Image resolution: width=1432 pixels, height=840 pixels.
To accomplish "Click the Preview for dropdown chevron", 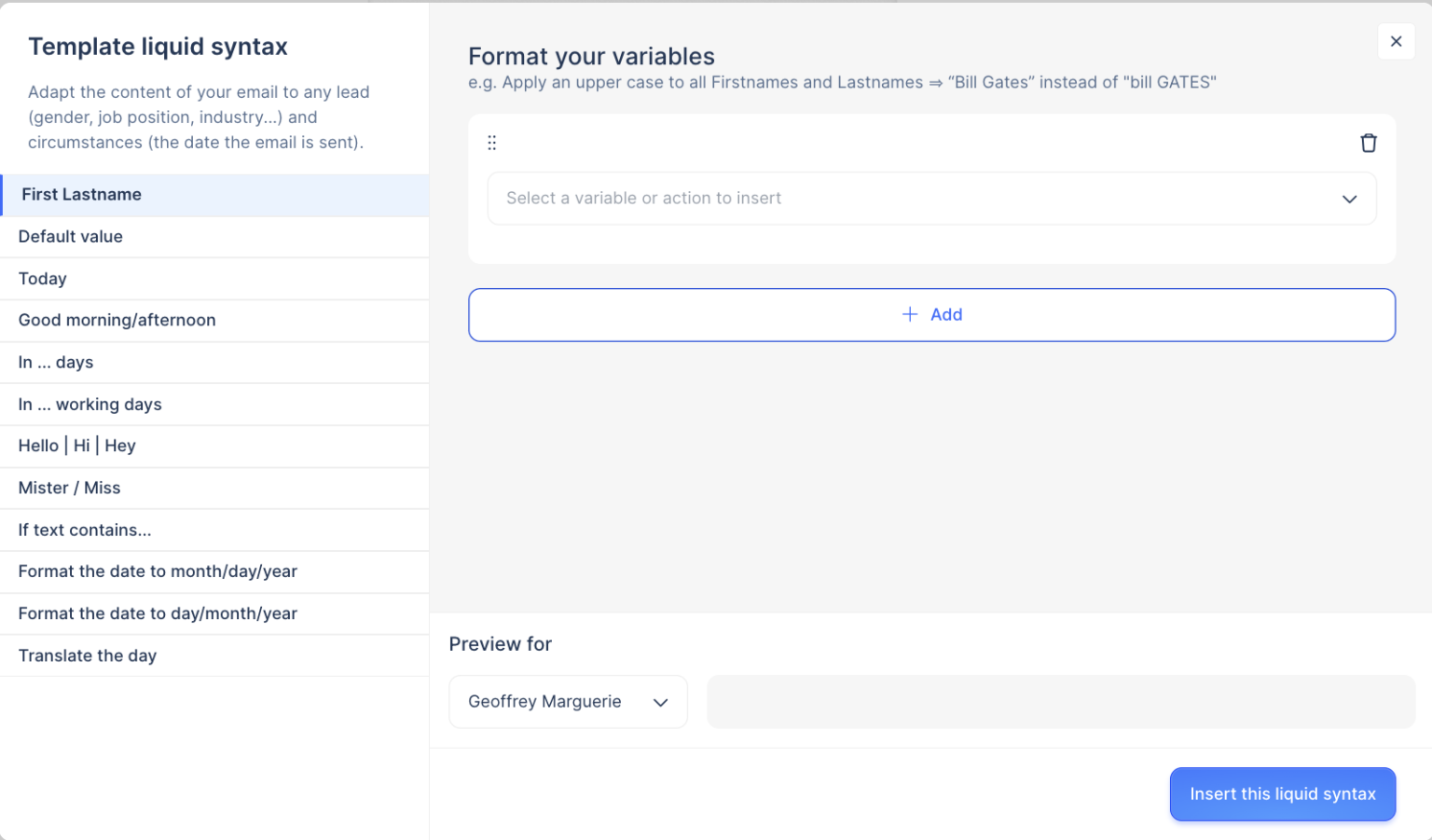I will click(x=662, y=702).
